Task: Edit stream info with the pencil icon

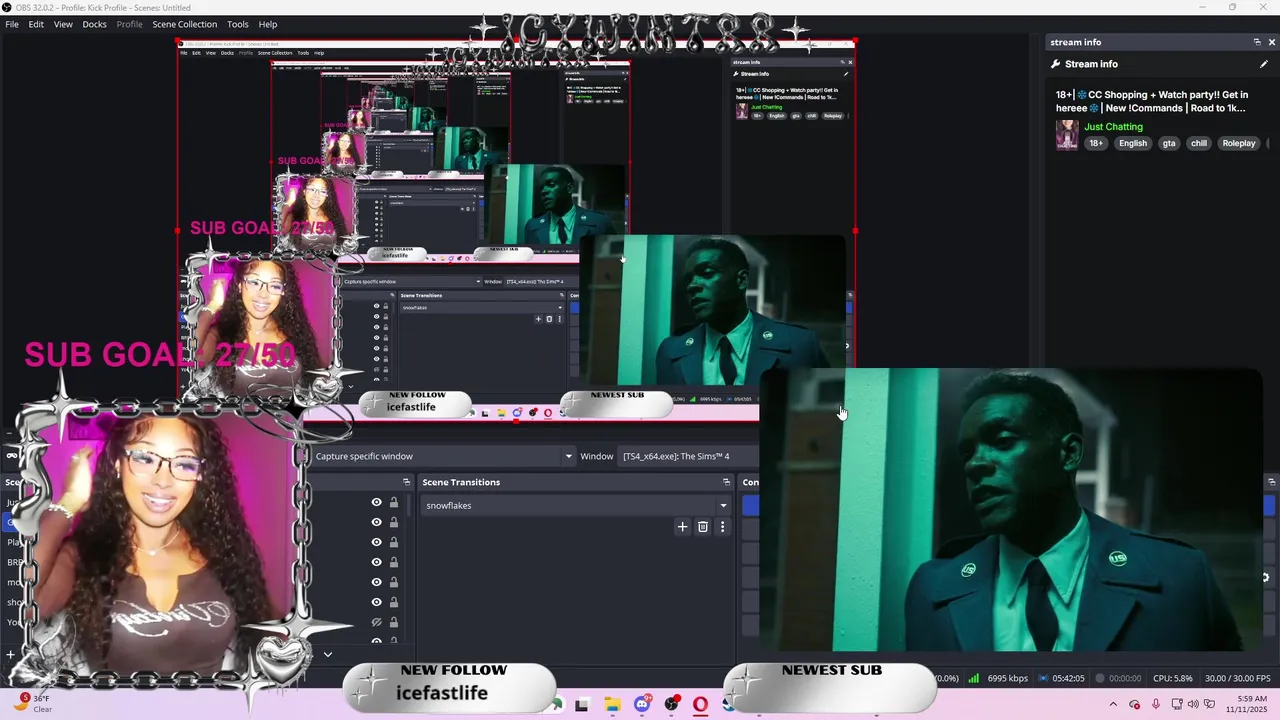Action: [x=1264, y=64]
